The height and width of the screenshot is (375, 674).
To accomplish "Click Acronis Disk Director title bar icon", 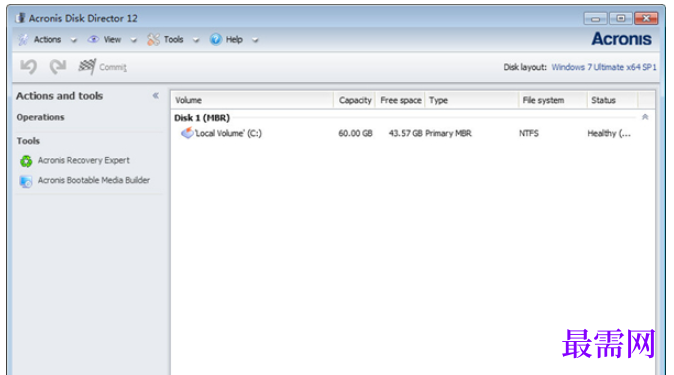I will 20,18.
